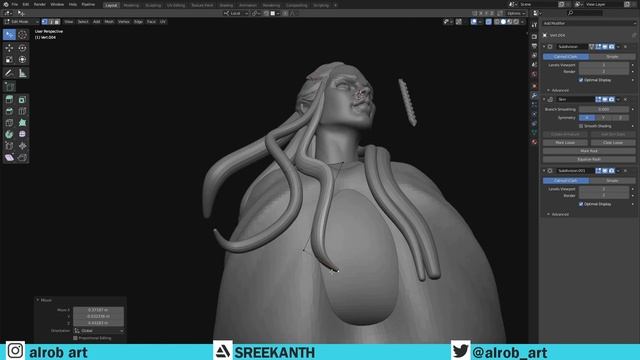Select the Shear tool
640x360 pixels.
(9, 158)
